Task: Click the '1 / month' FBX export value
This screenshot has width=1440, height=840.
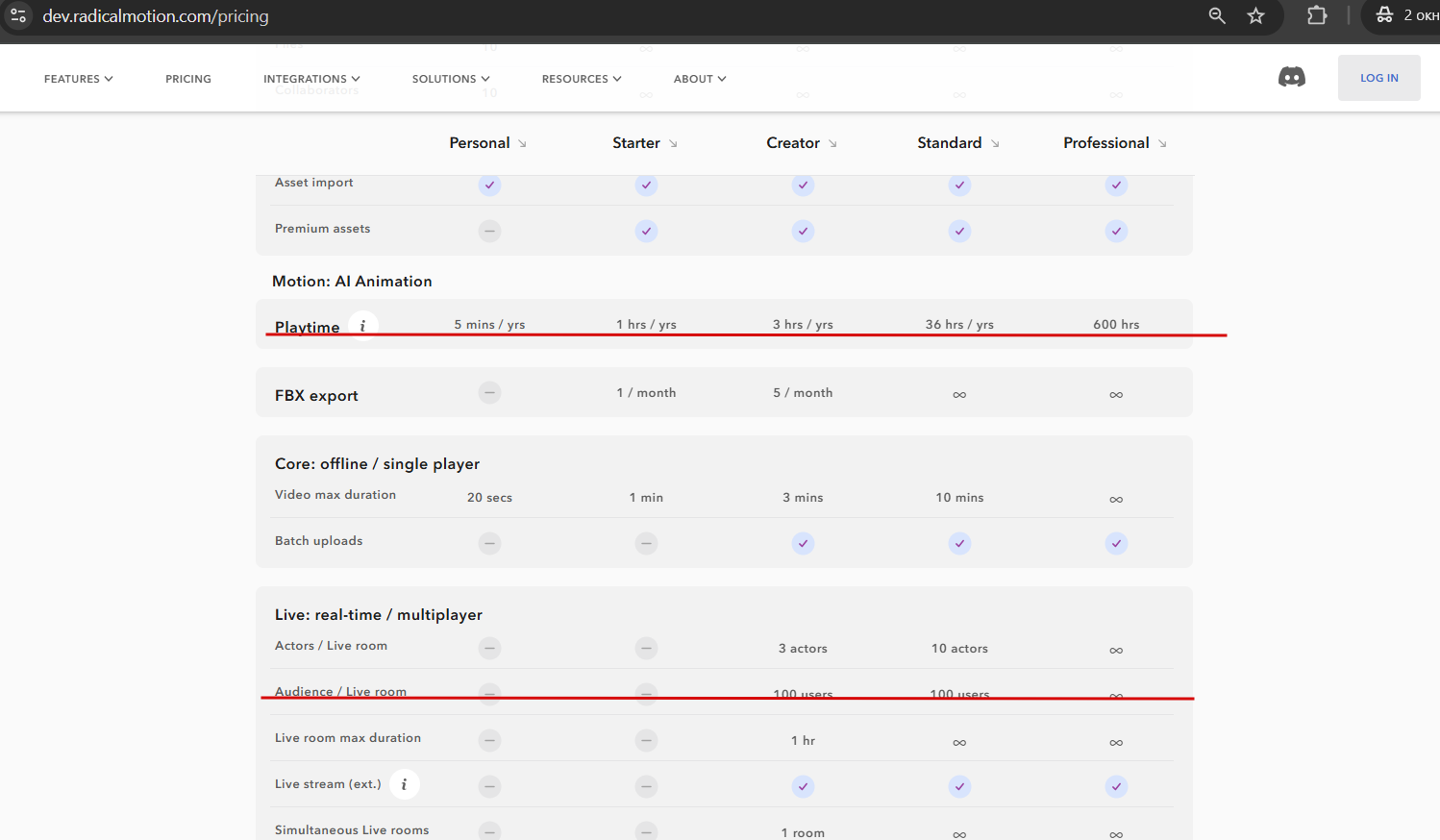Action: [647, 393]
